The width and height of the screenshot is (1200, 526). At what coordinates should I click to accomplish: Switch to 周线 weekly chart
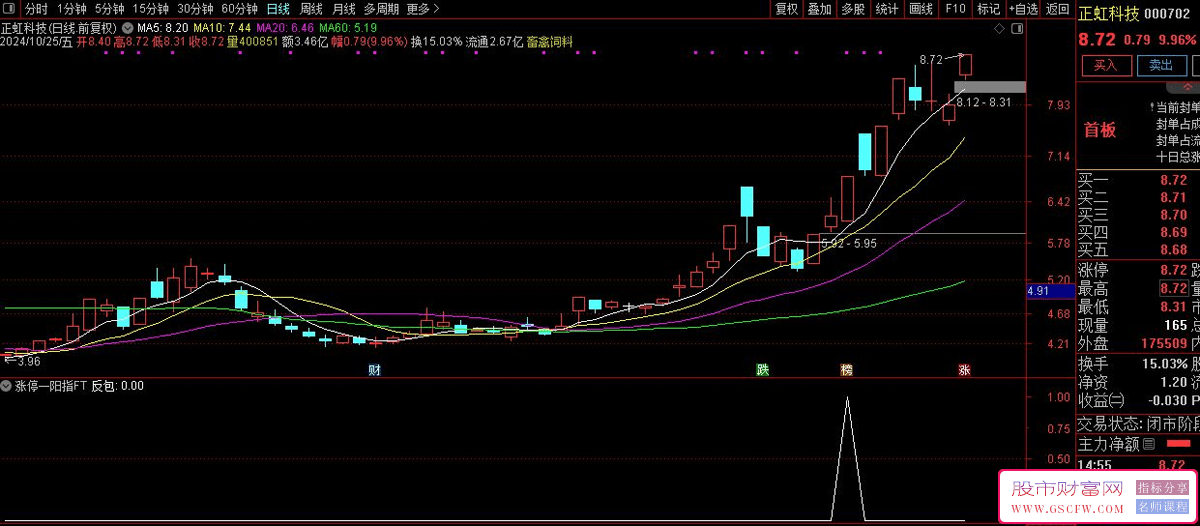point(311,9)
